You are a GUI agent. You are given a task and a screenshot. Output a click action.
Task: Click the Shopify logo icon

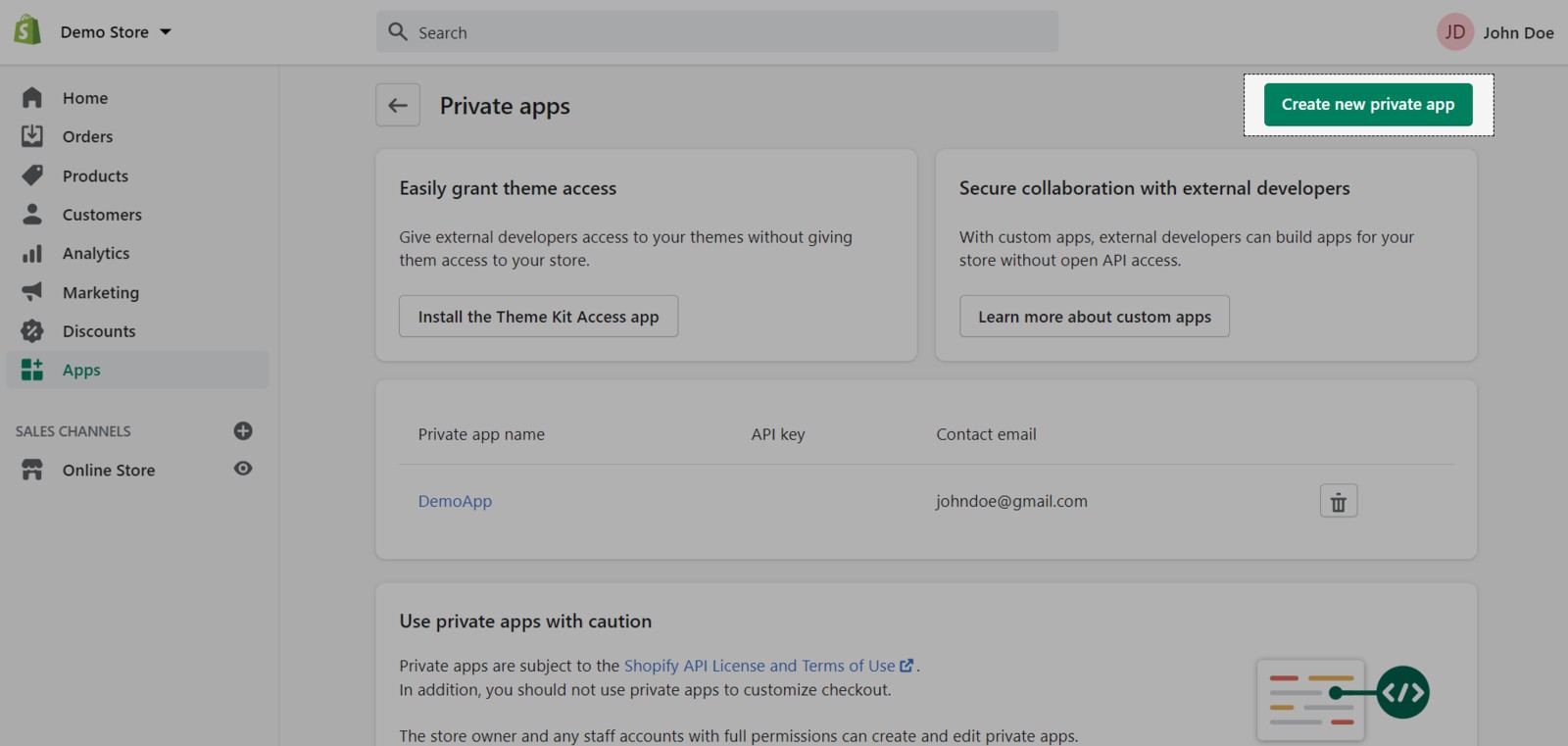tap(27, 30)
